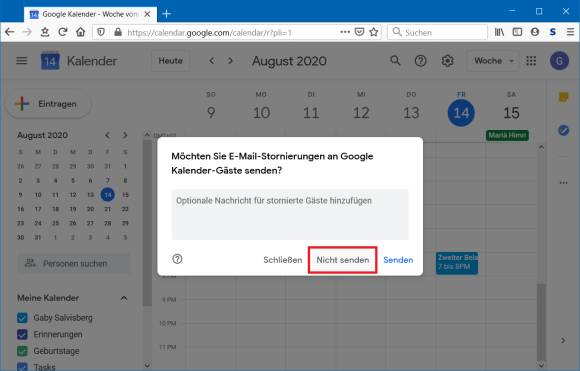Click the Eintragen create button
Screen dimensions: 580x371
pos(49,104)
